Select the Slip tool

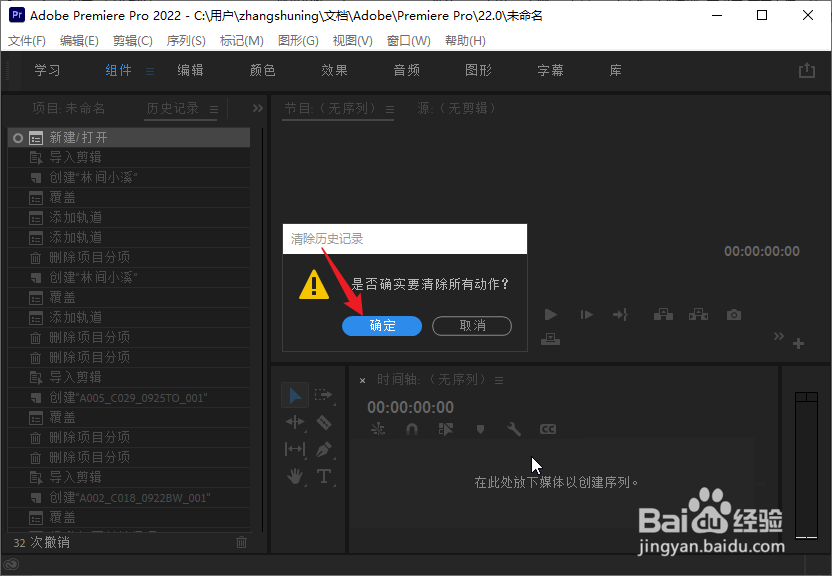pos(295,449)
